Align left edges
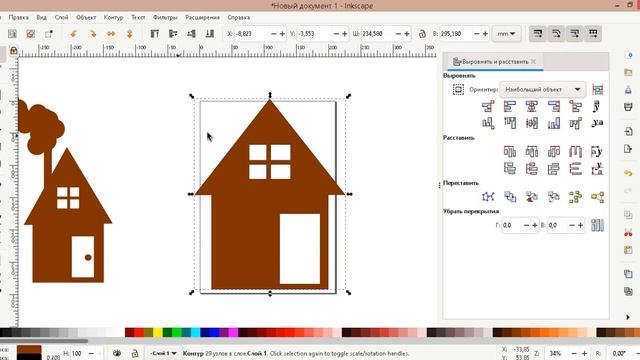The image size is (640, 360). tap(510, 107)
